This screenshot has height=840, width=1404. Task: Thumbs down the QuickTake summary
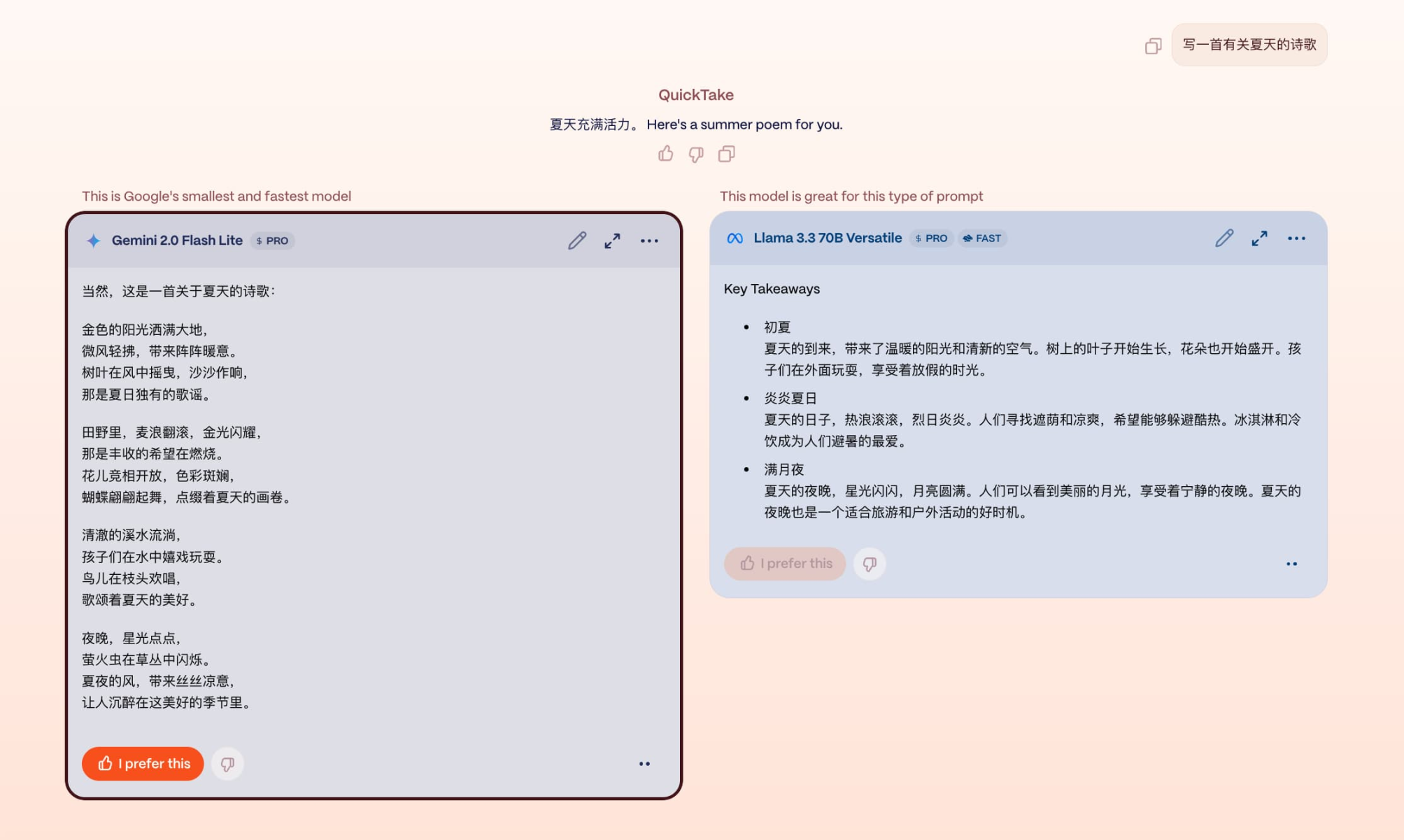coord(695,155)
